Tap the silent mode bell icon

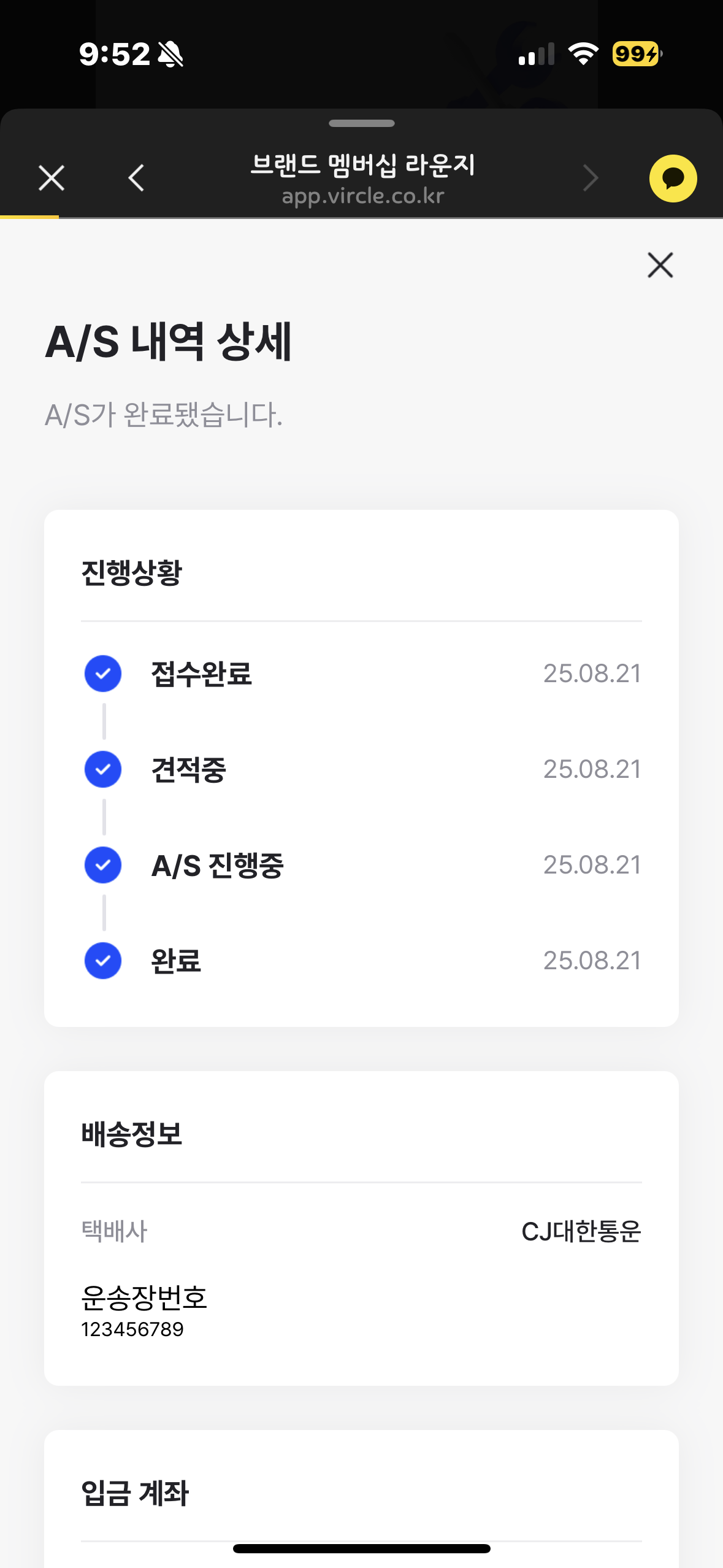(x=170, y=55)
